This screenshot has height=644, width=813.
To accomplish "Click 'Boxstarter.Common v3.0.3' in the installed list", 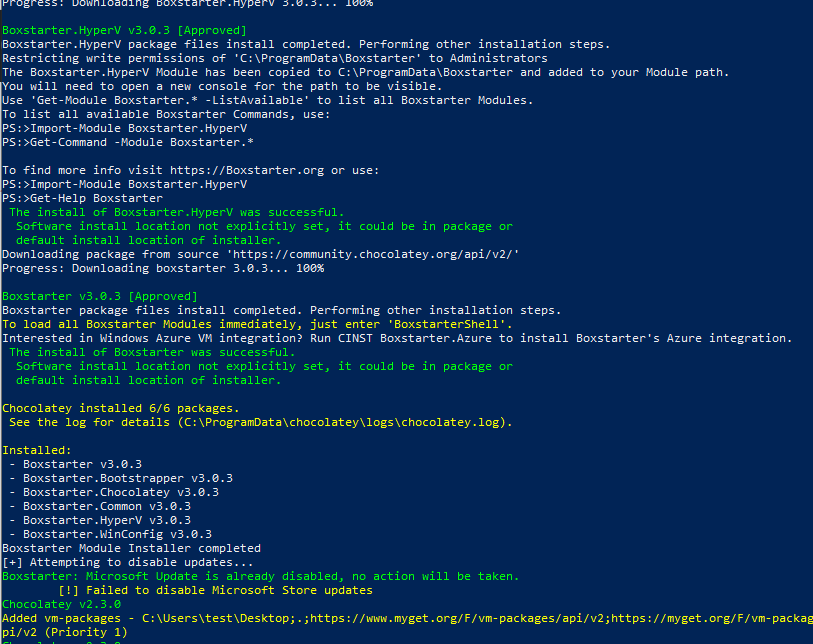I will 110,506.
